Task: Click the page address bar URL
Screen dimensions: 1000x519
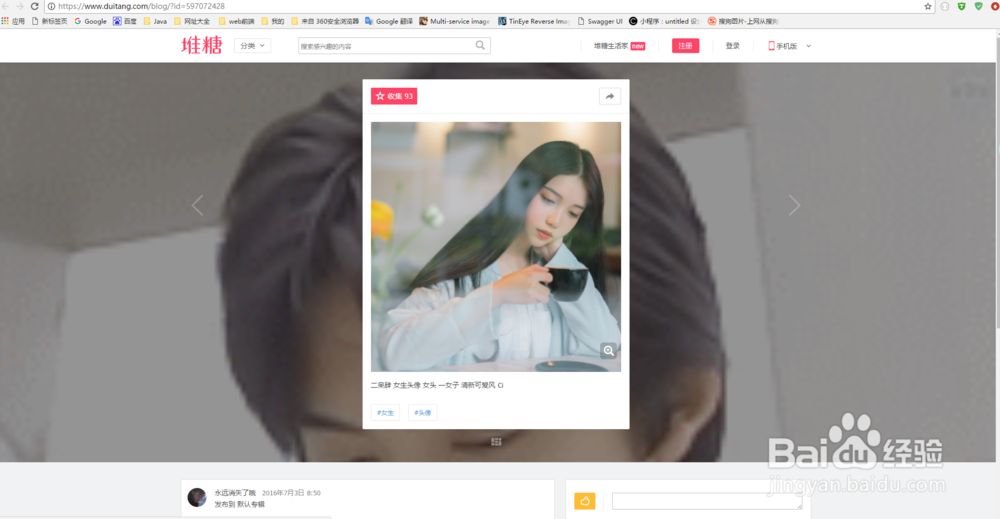Action: [x=142, y=6]
